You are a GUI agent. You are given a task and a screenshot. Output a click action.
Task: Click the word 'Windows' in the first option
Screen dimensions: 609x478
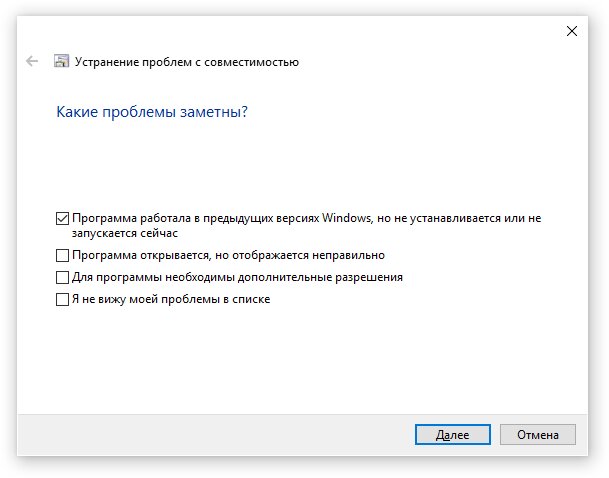tap(347, 218)
